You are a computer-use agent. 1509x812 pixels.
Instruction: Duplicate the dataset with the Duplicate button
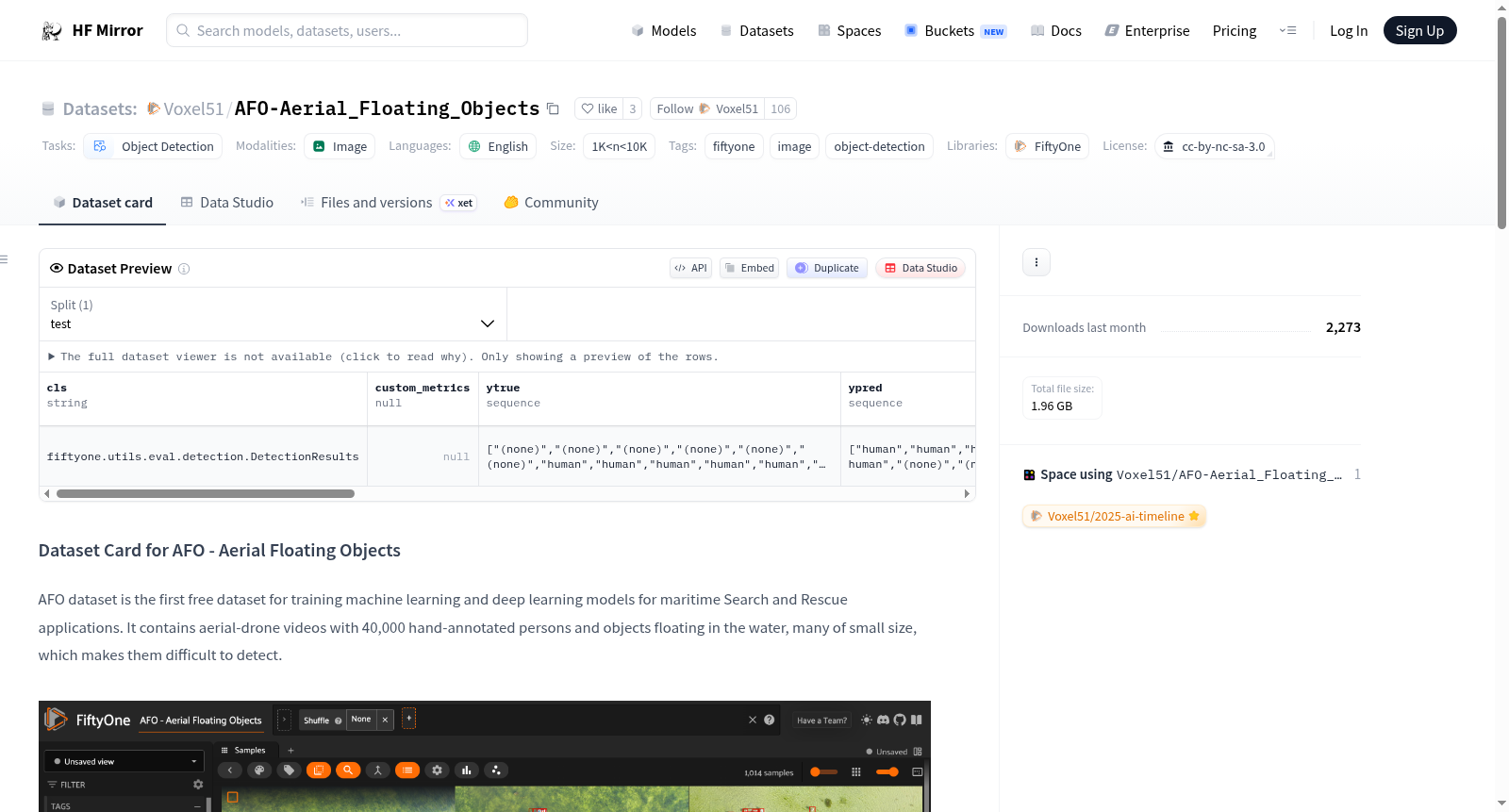coord(827,268)
